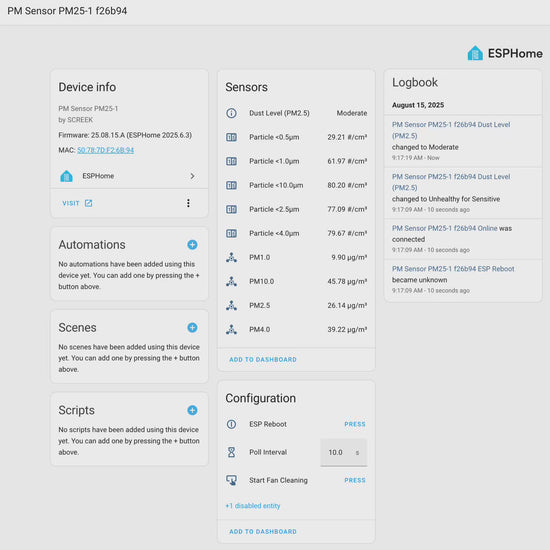
Task: Show the +1 disabled entity
Action: [x=253, y=506]
